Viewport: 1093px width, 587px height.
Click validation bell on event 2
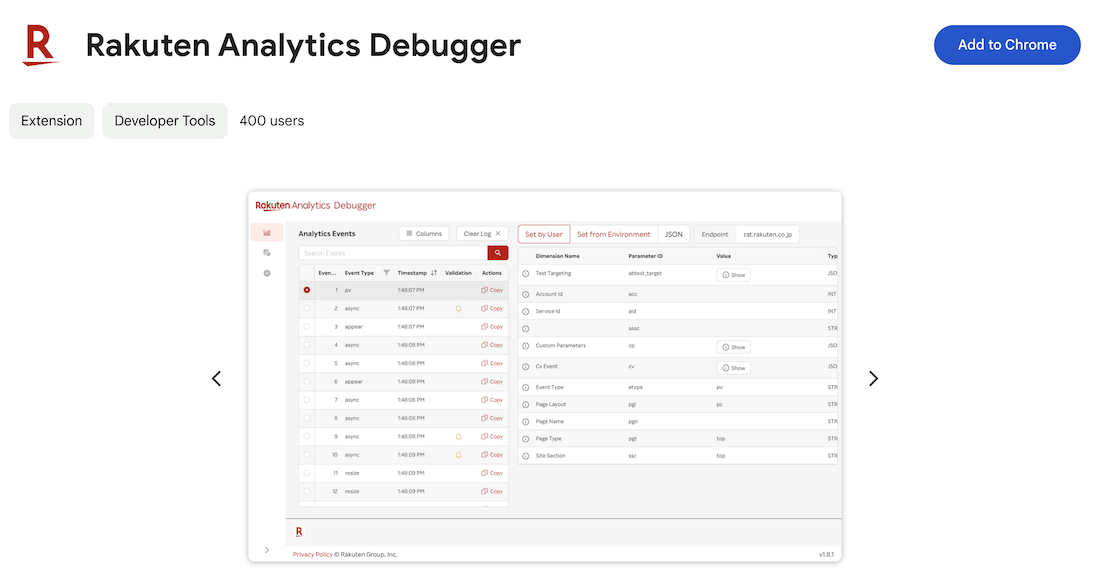[x=458, y=308]
